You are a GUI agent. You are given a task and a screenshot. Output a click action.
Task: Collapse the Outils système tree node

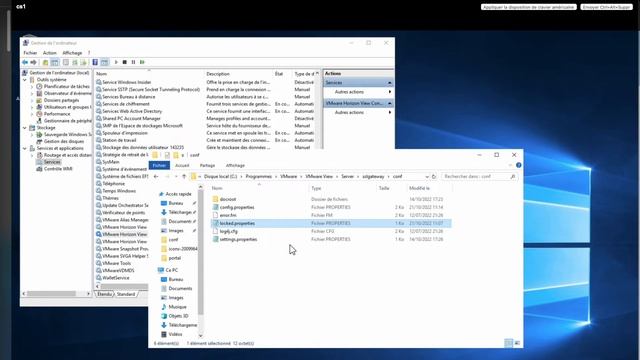point(24,80)
